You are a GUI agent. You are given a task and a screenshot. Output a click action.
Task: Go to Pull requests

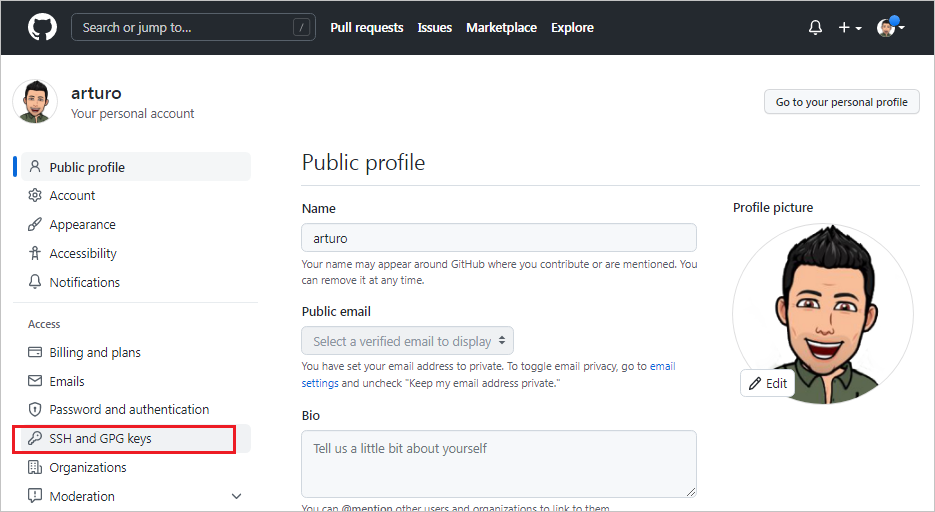[367, 27]
